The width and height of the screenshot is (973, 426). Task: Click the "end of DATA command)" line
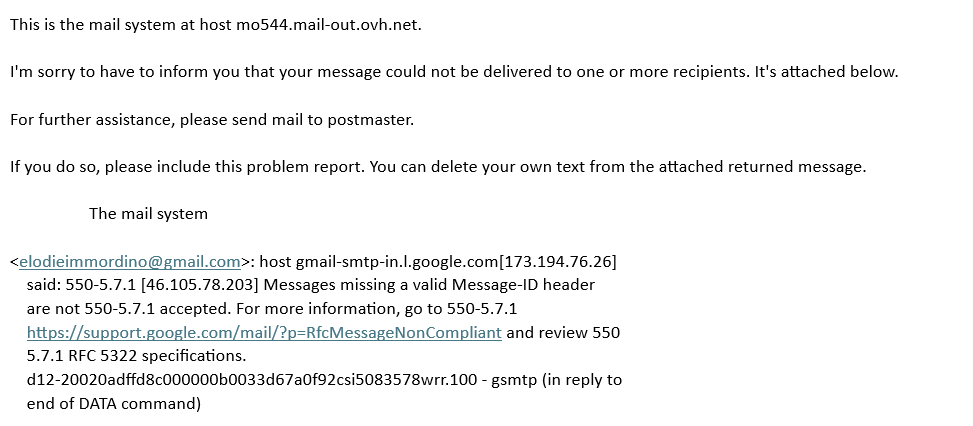click(x=114, y=404)
